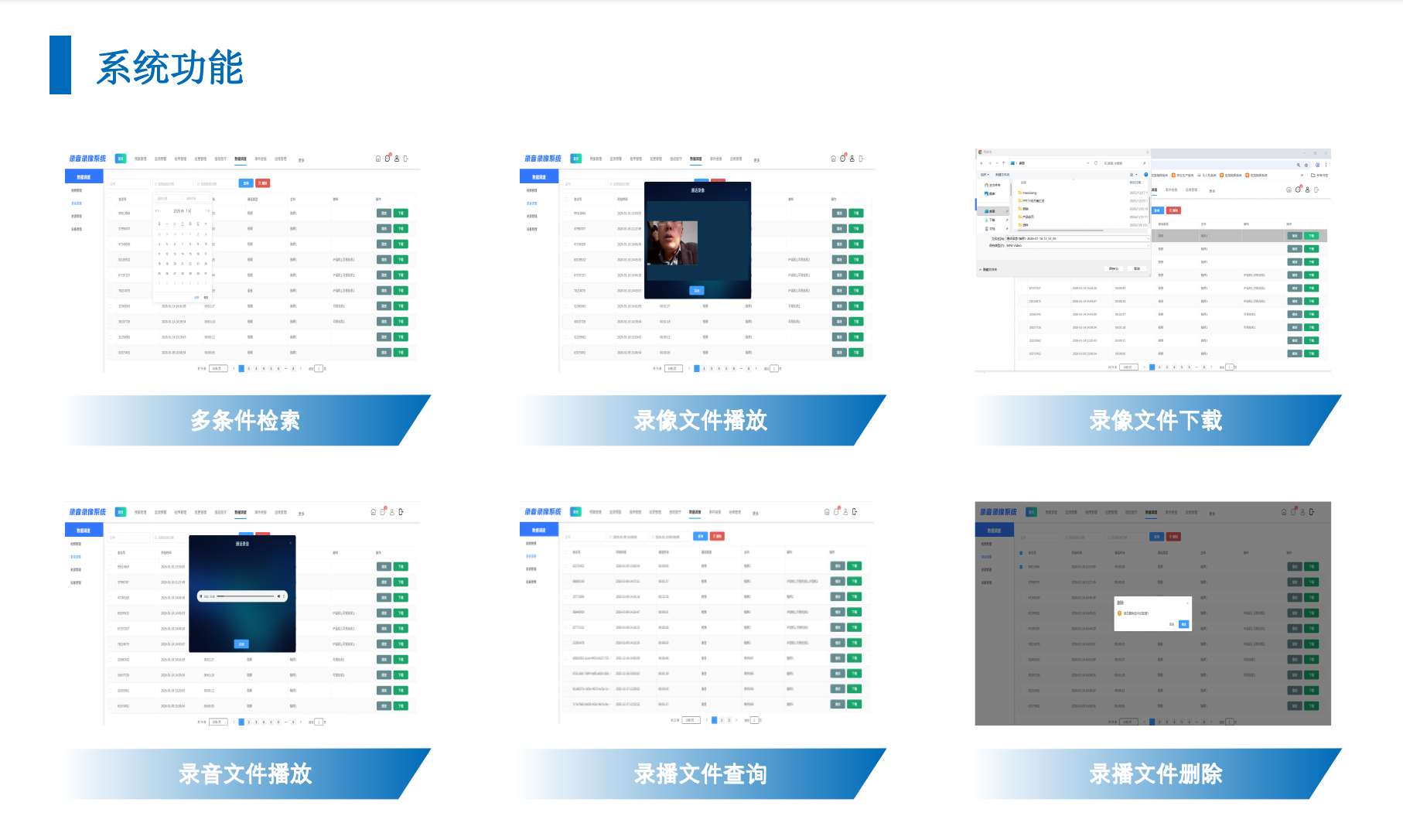Click the logout icon in the 录播文件查询 screenshot header
The height and width of the screenshot is (840, 1403).
(855, 512)
